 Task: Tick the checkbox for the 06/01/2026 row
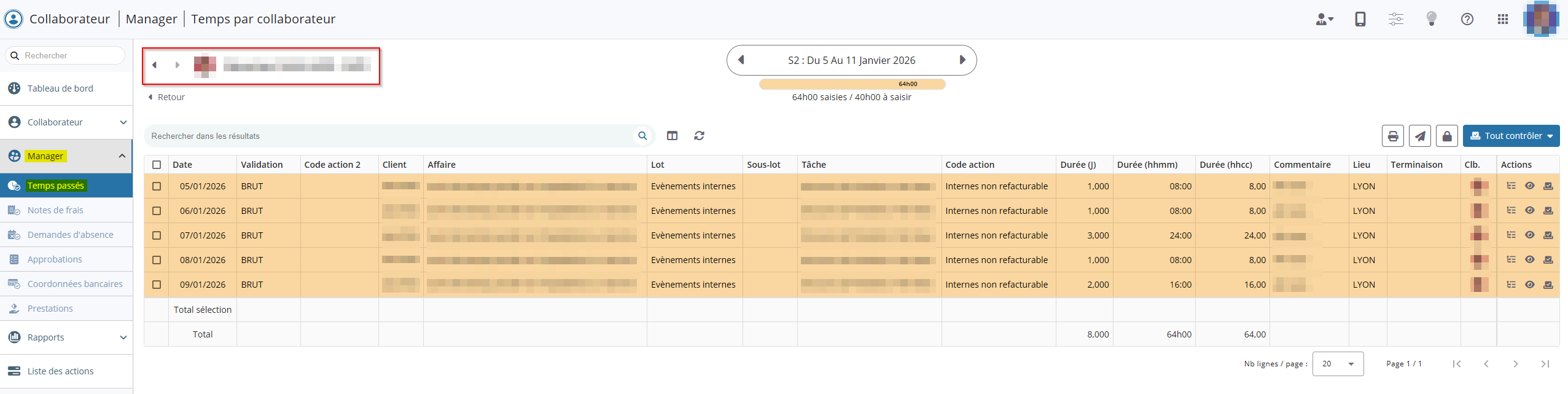point(157,211)
